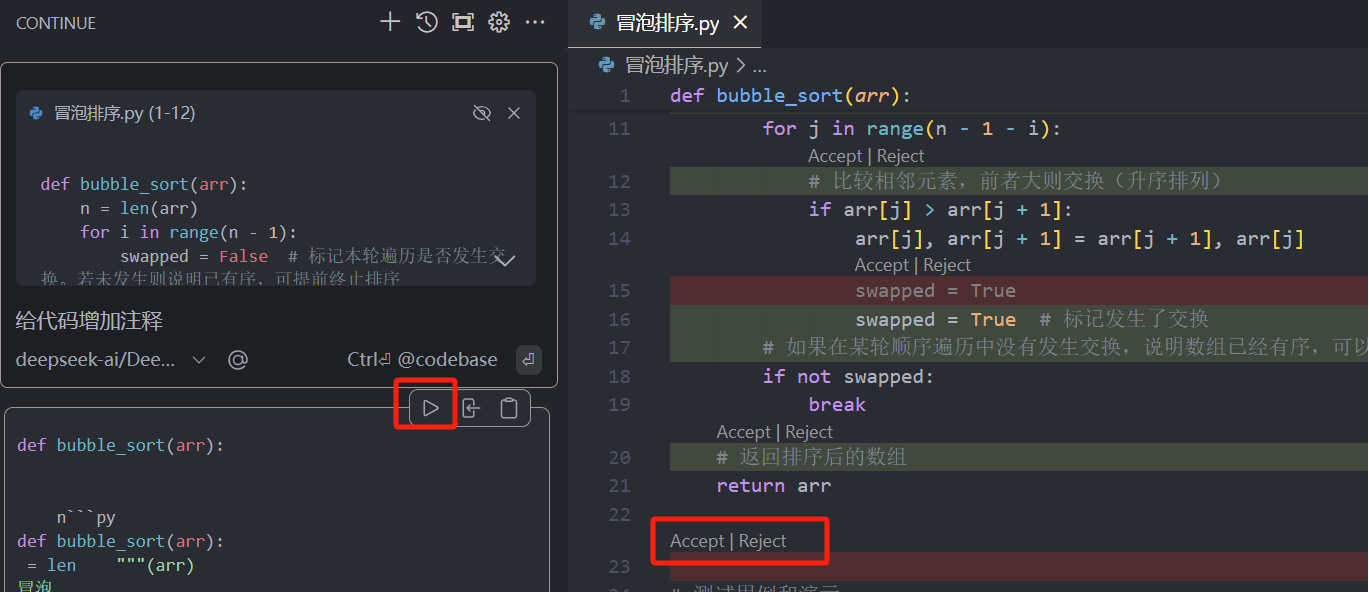Accept the 比较相邻元素 comment change
Image resolution: width=1369 pixels, height=592 pixels.
(835, 156)
